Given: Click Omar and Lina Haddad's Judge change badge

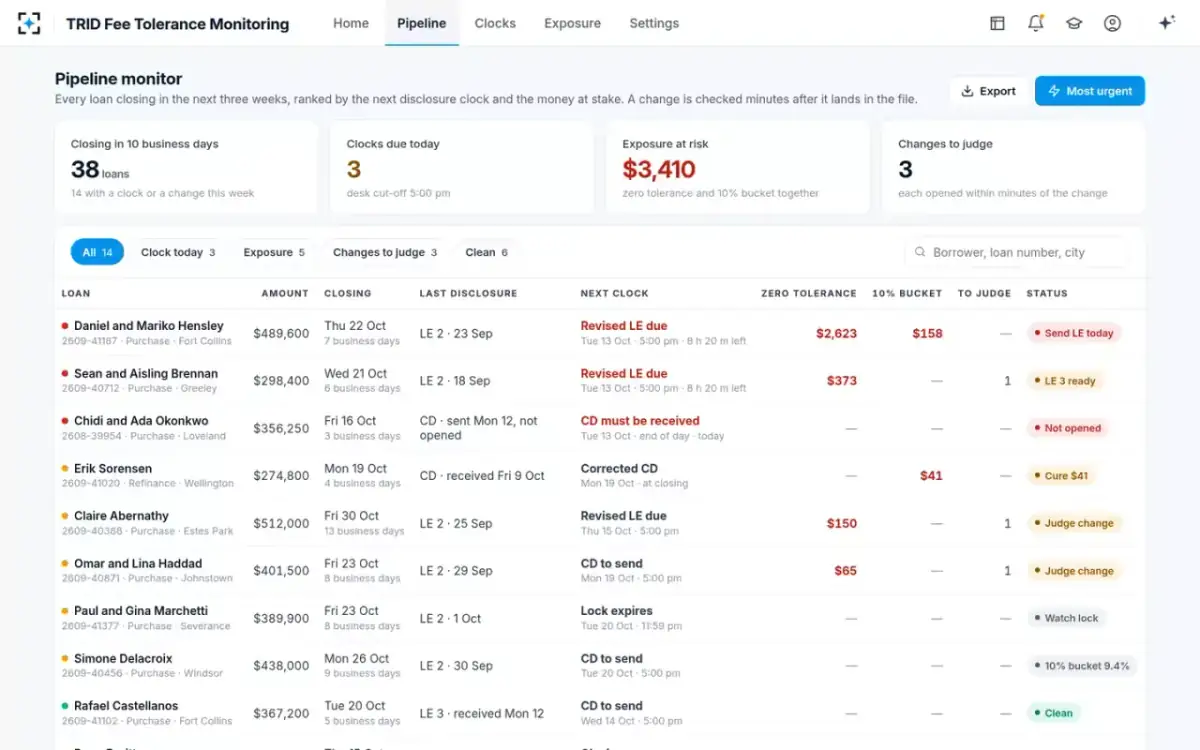Looking at the screenshot, I should click(1074, 571).
